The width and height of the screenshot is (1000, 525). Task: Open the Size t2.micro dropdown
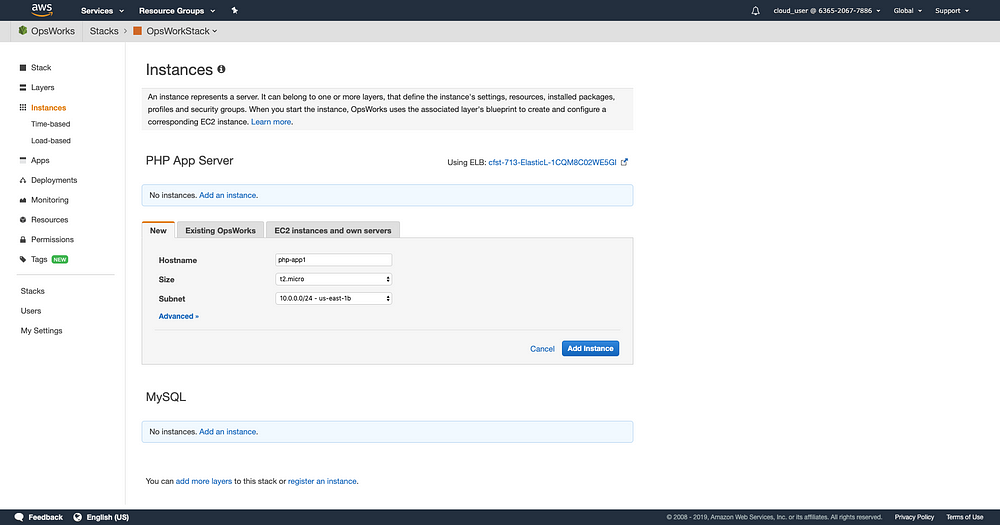[334, 279]
